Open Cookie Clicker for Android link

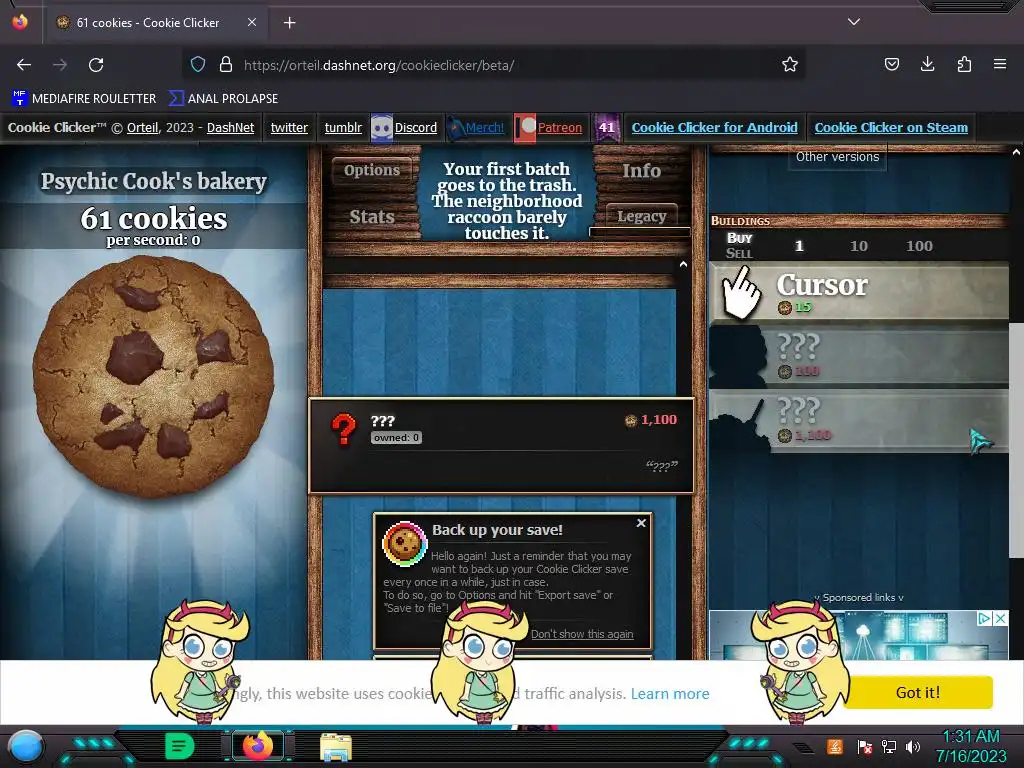click(x=714, y=127)
